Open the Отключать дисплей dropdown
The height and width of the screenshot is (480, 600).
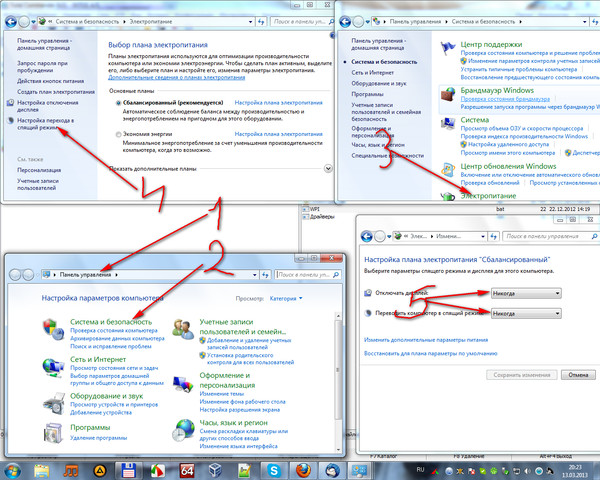tap(527, 294)
